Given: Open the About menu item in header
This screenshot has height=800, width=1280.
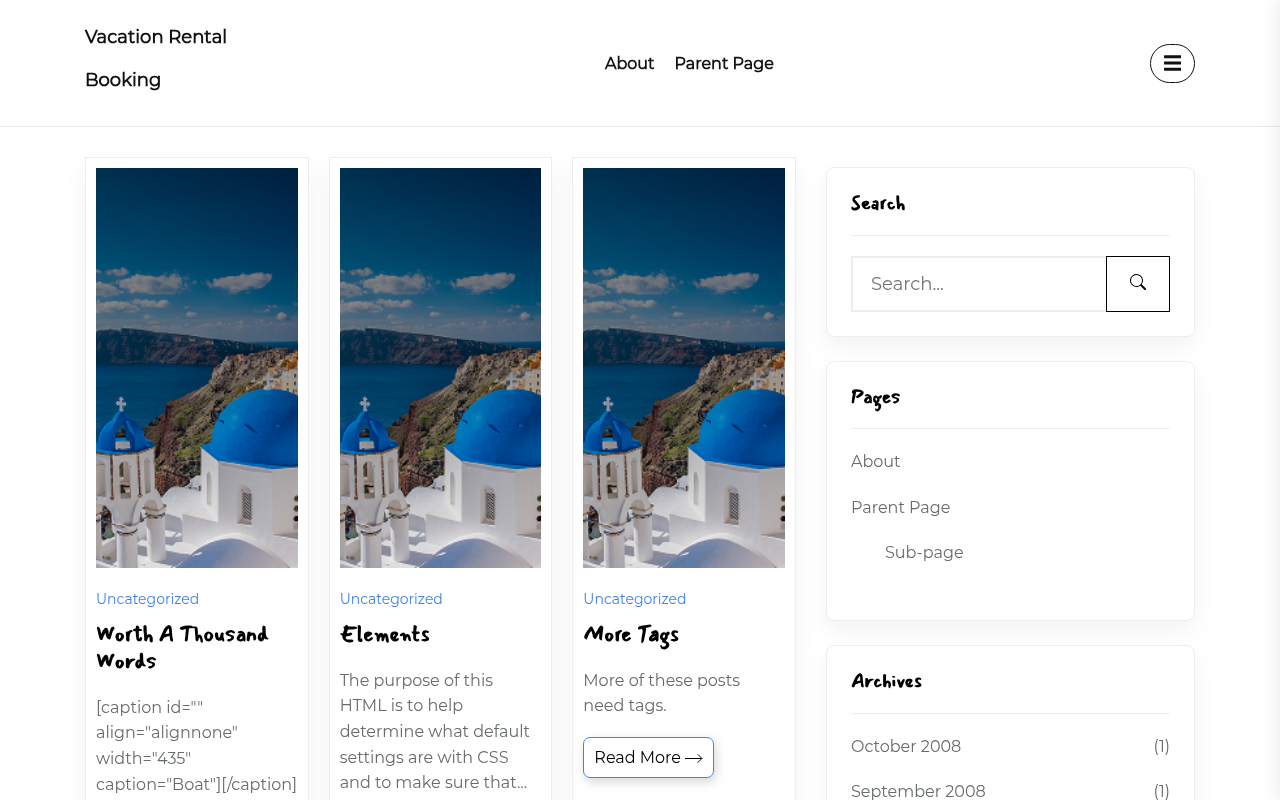Looking at the screenshot, I should tap(629, 63).
